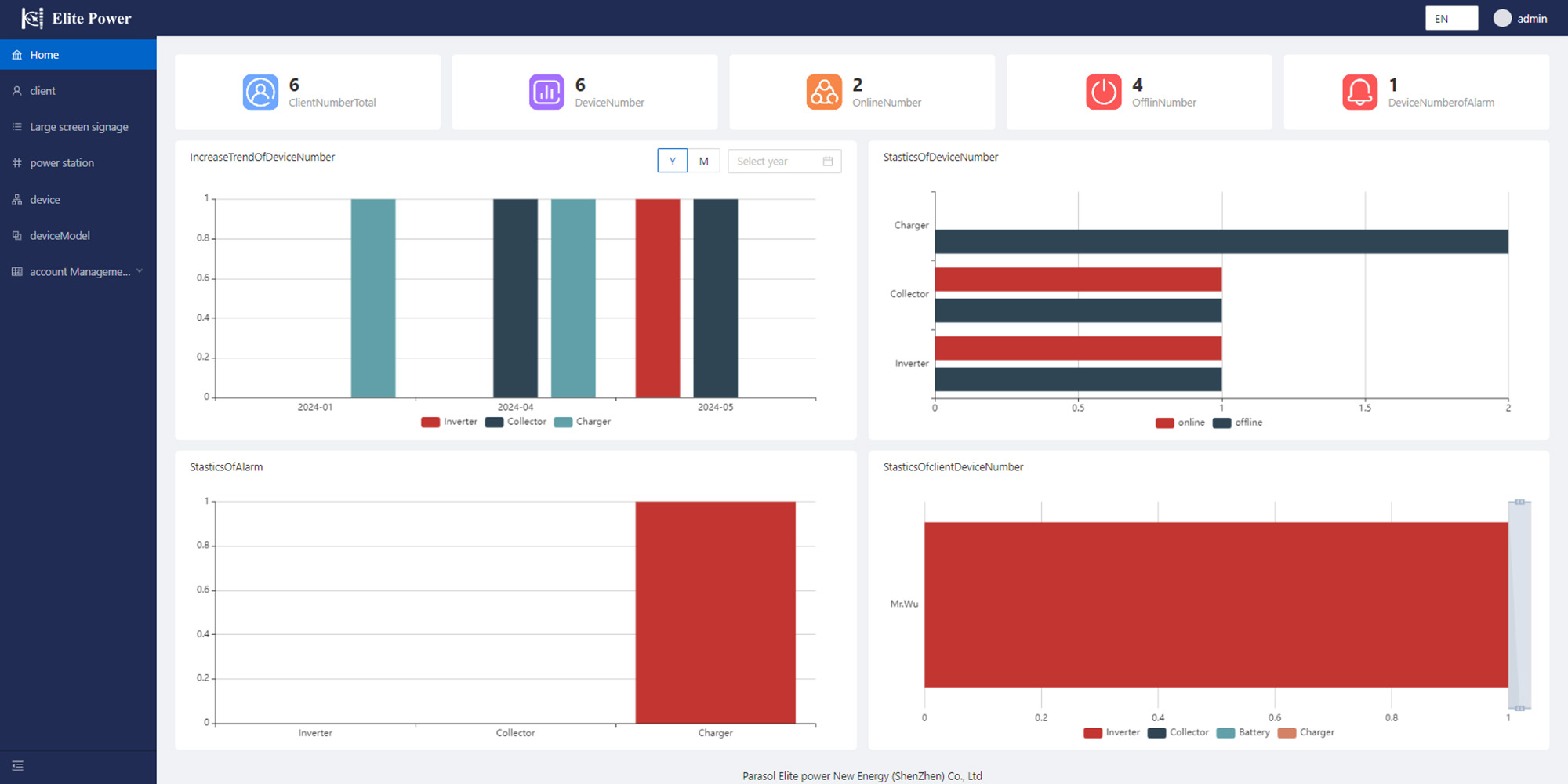1568x784 pixels.
Task: Open the Select year date picker
Action: pyautogui.click(x=784, y=162)
